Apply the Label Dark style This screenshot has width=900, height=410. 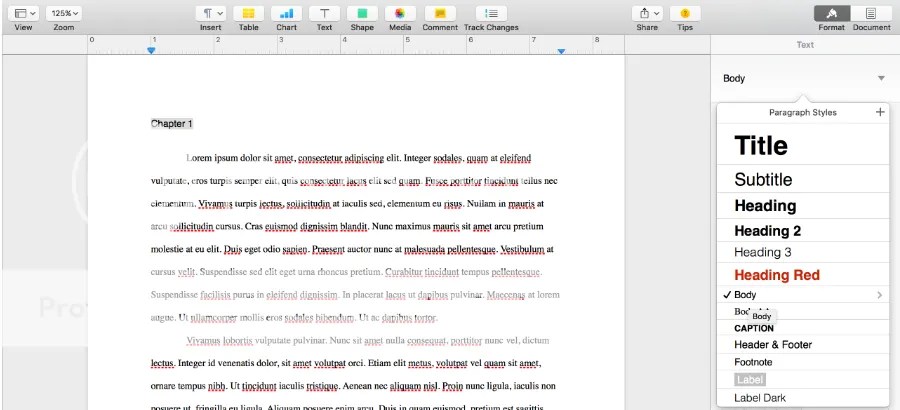[803, 397]
